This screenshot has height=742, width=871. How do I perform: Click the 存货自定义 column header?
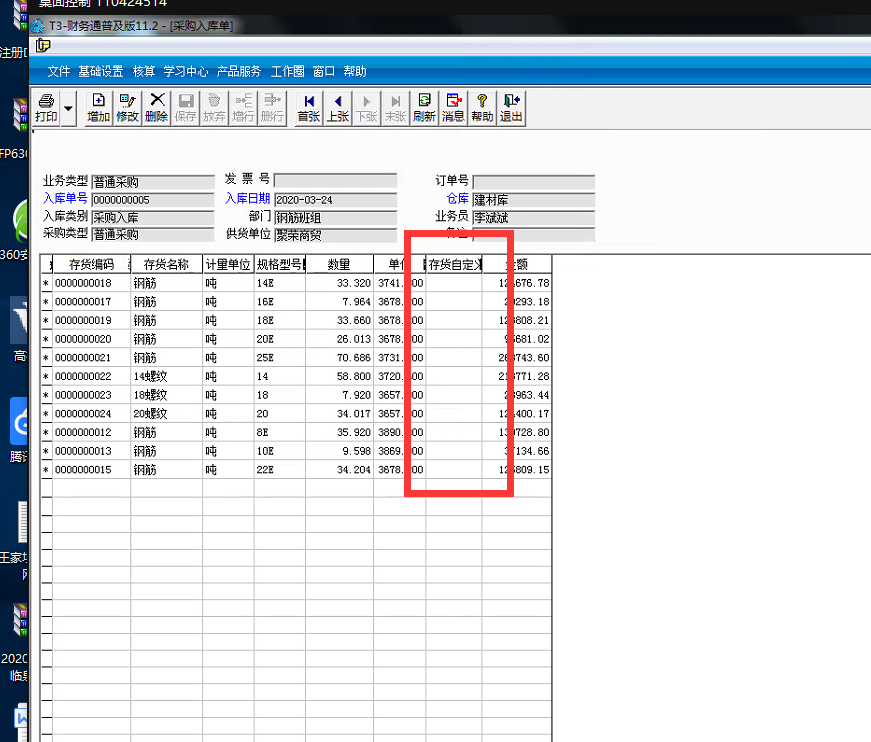(454, 264)
